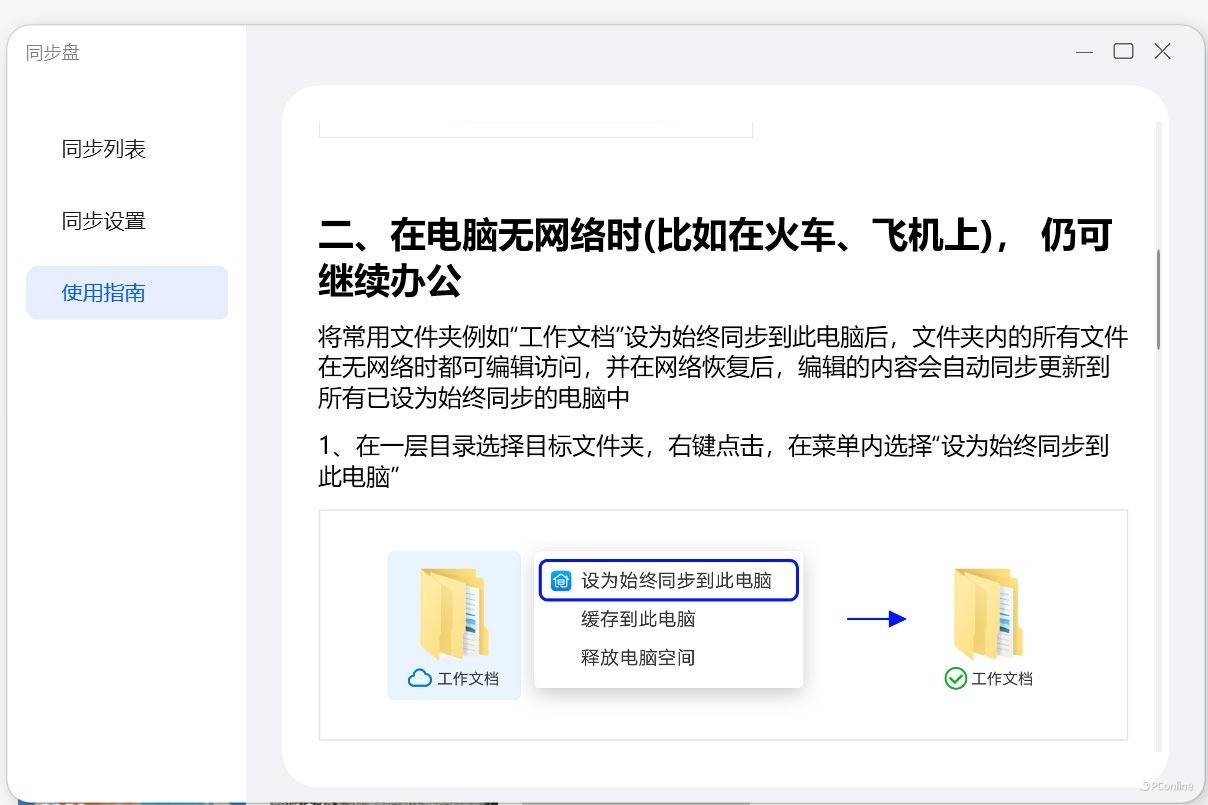Close the 同步盘 window
Screen dimensions: 1208x805
click(1162, 51)
